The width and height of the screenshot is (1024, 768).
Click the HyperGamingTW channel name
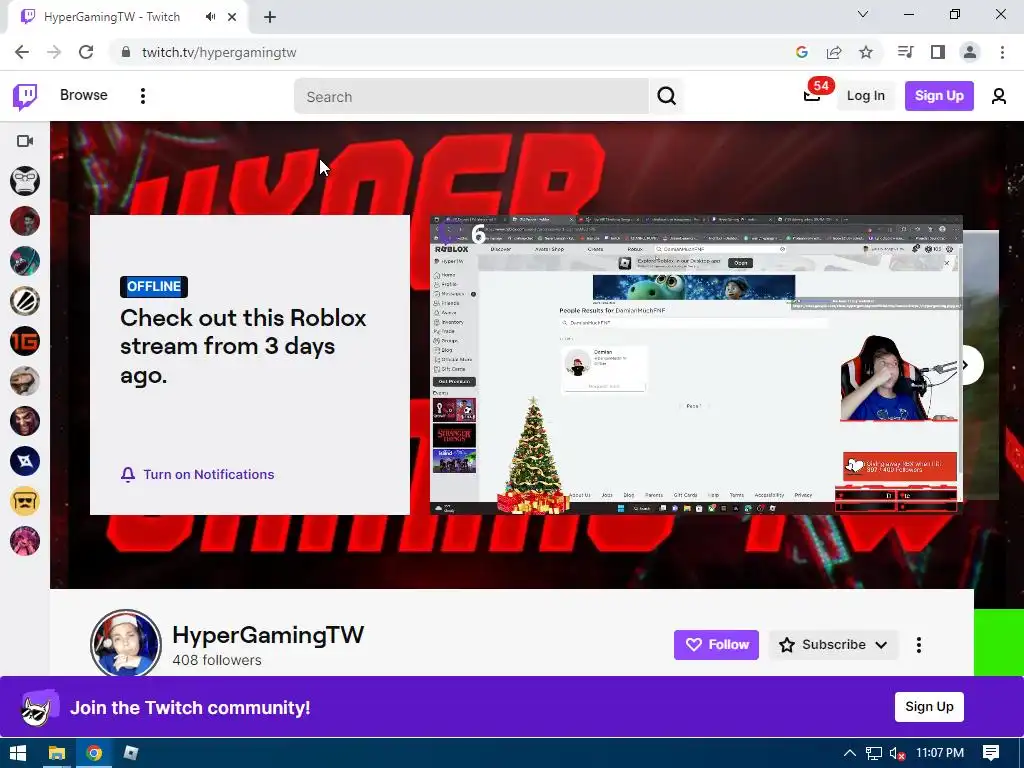click(268, 635)
